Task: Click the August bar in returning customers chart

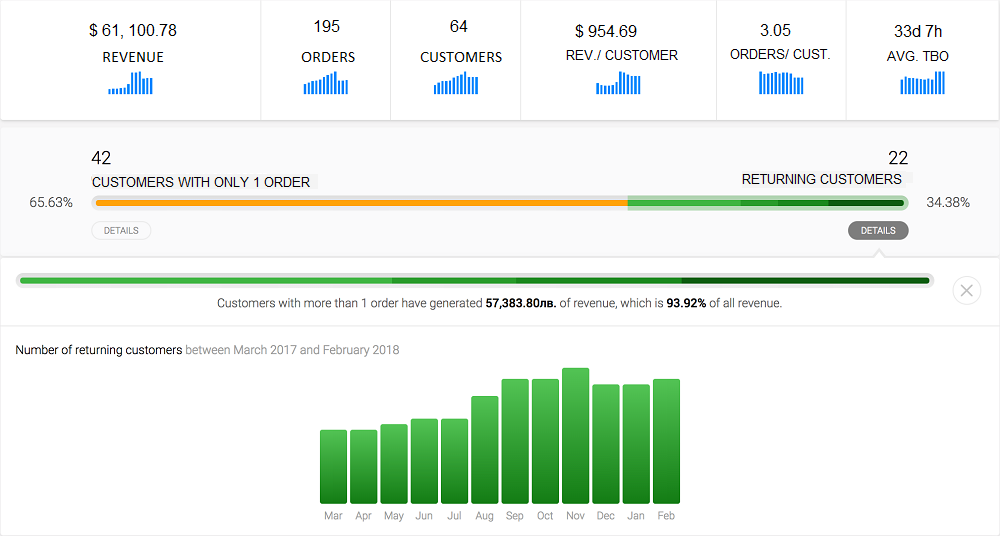Action: point(484,450)
